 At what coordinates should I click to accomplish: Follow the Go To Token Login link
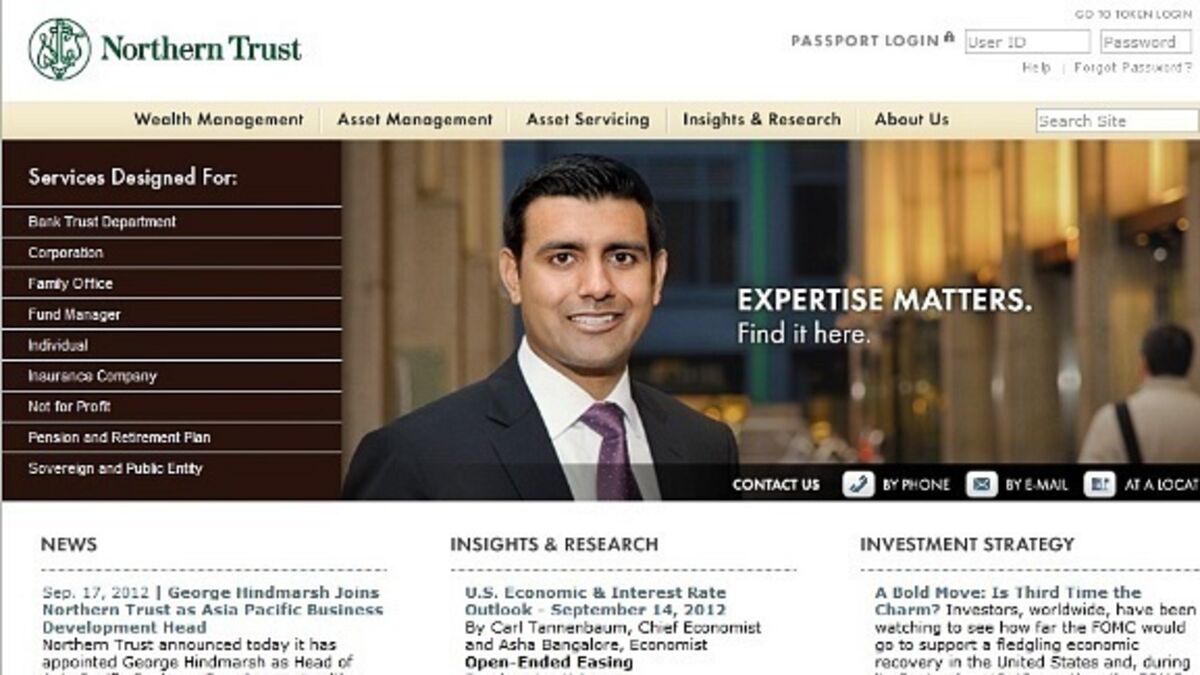click(1133, 14)
